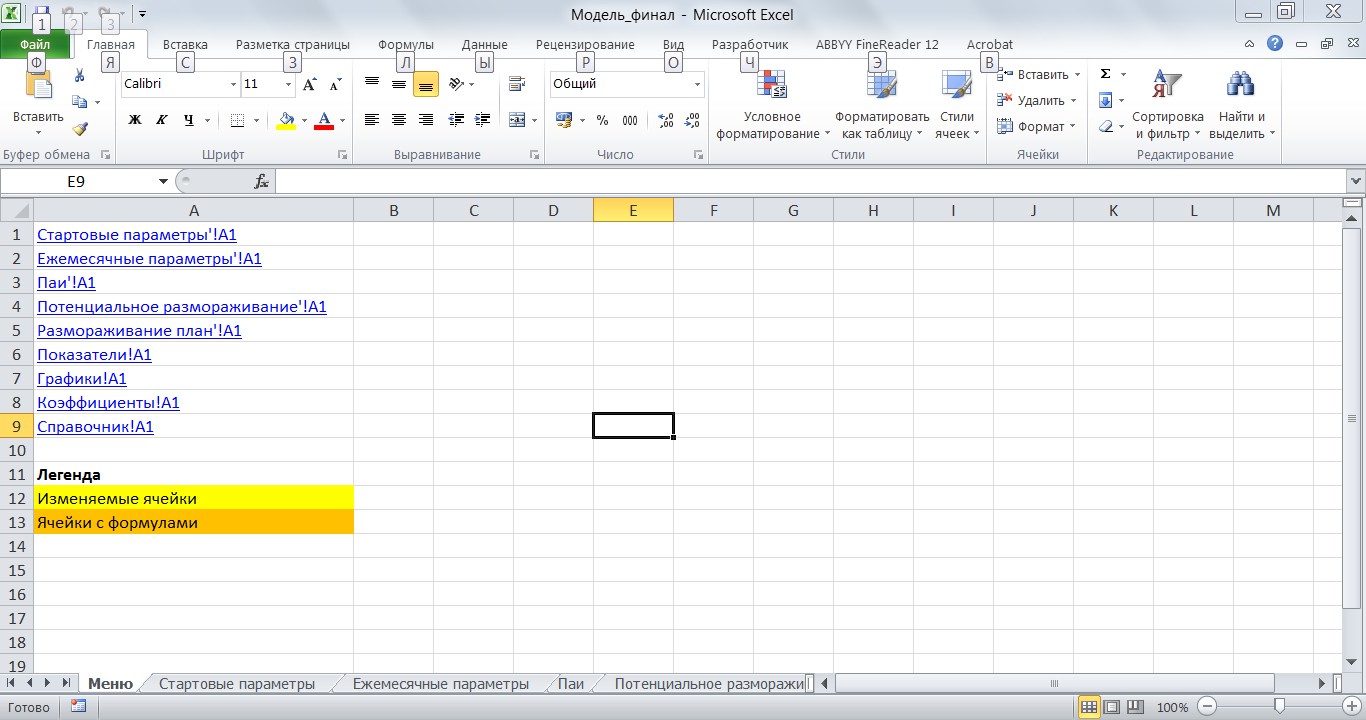This screenshot has width=1366, height=720.
Task: Switch to the Разметка страницы tab
Action: pos(293,45)
